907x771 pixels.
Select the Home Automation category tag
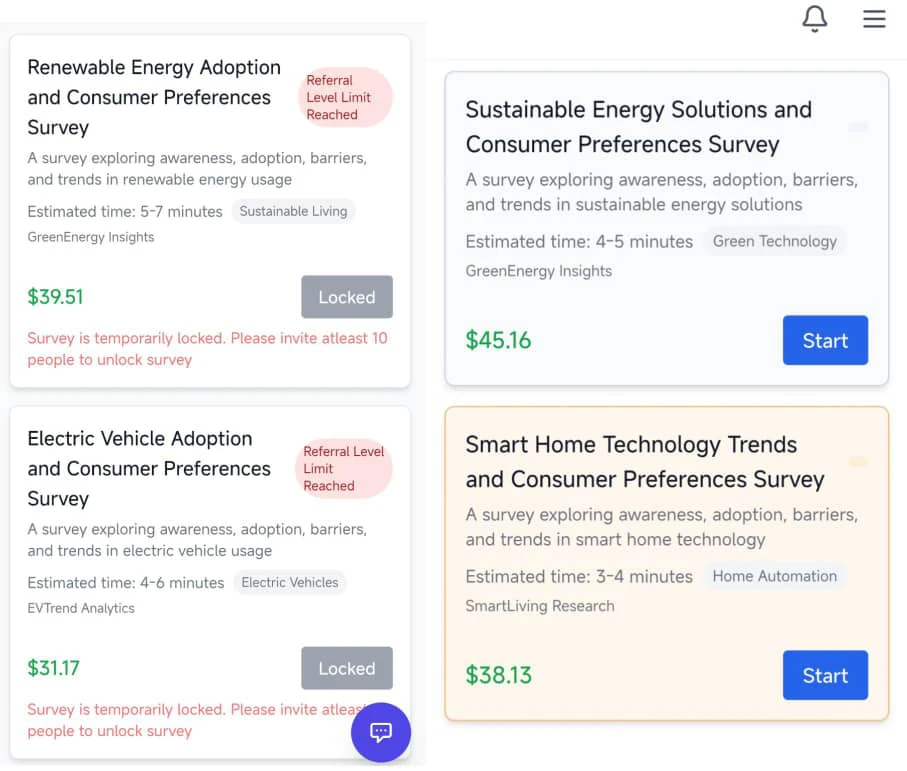[x=775, y=576]
